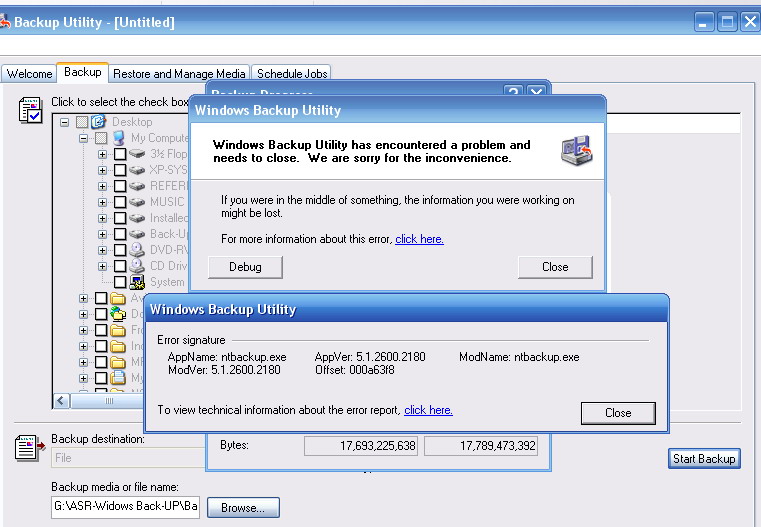Click the tree's horizontal scrollbar thumb
The image size is (761, 527).
coord(108,401)
